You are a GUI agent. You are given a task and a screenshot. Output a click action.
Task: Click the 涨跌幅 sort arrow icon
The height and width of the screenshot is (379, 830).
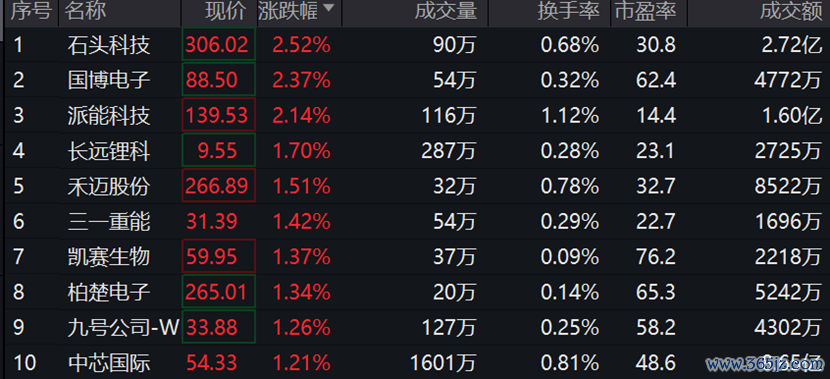click(328, 8)
